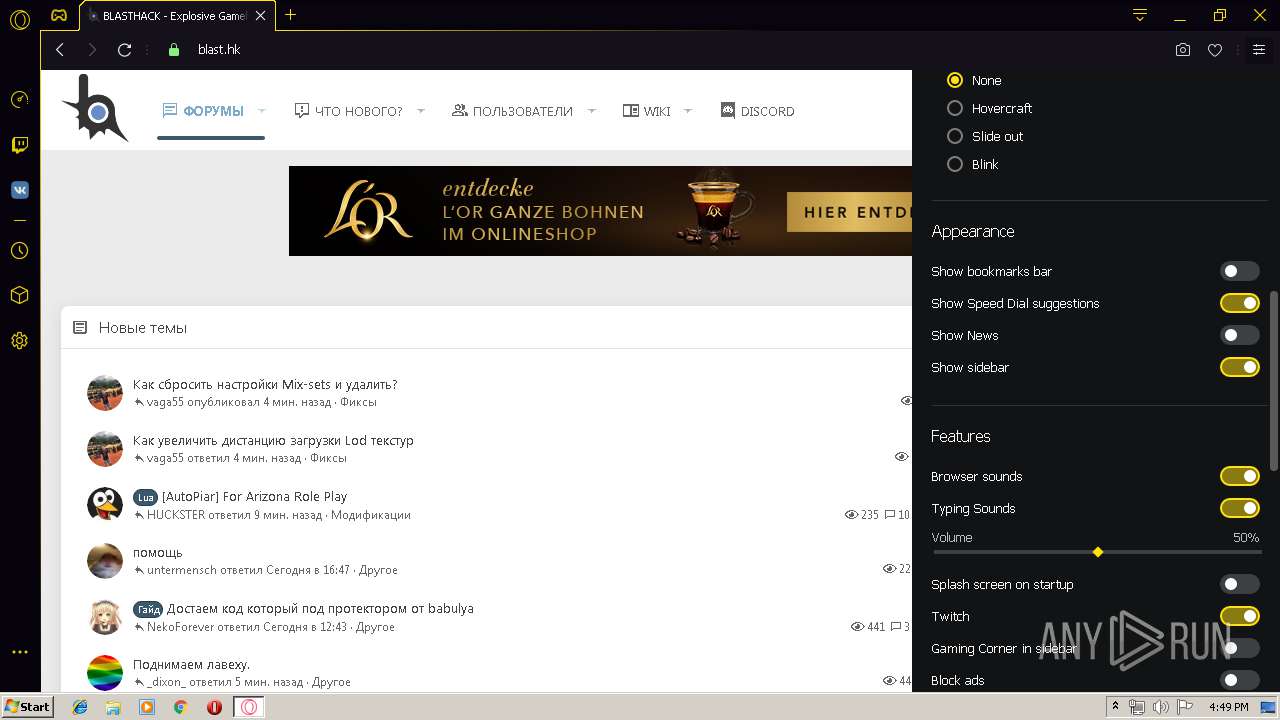Enable Show bookmarks bar toggle
Viewport: 1280px width, 720px height.
tap(1239, 271)
